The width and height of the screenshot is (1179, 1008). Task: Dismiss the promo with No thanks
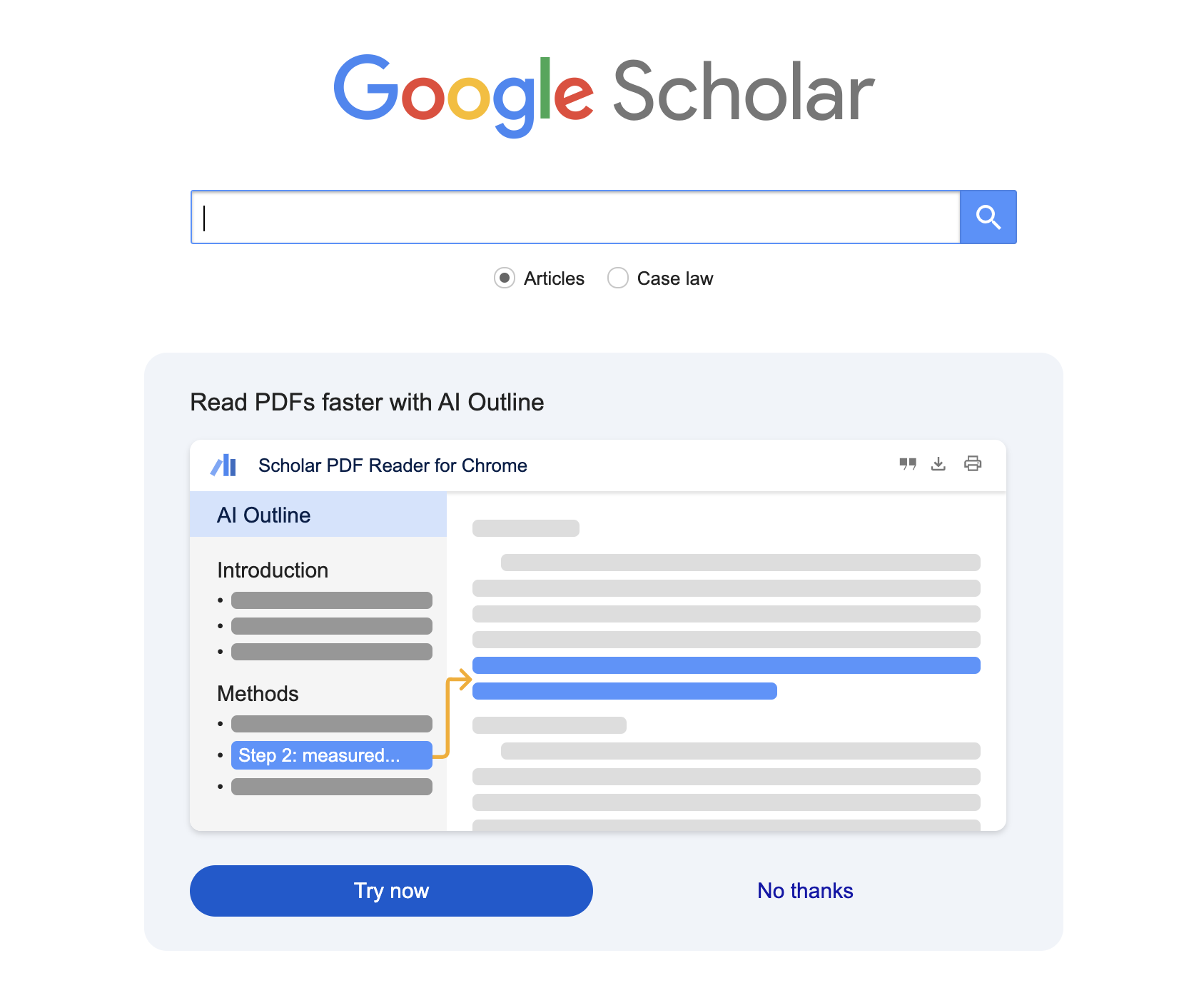pos(805,891)
